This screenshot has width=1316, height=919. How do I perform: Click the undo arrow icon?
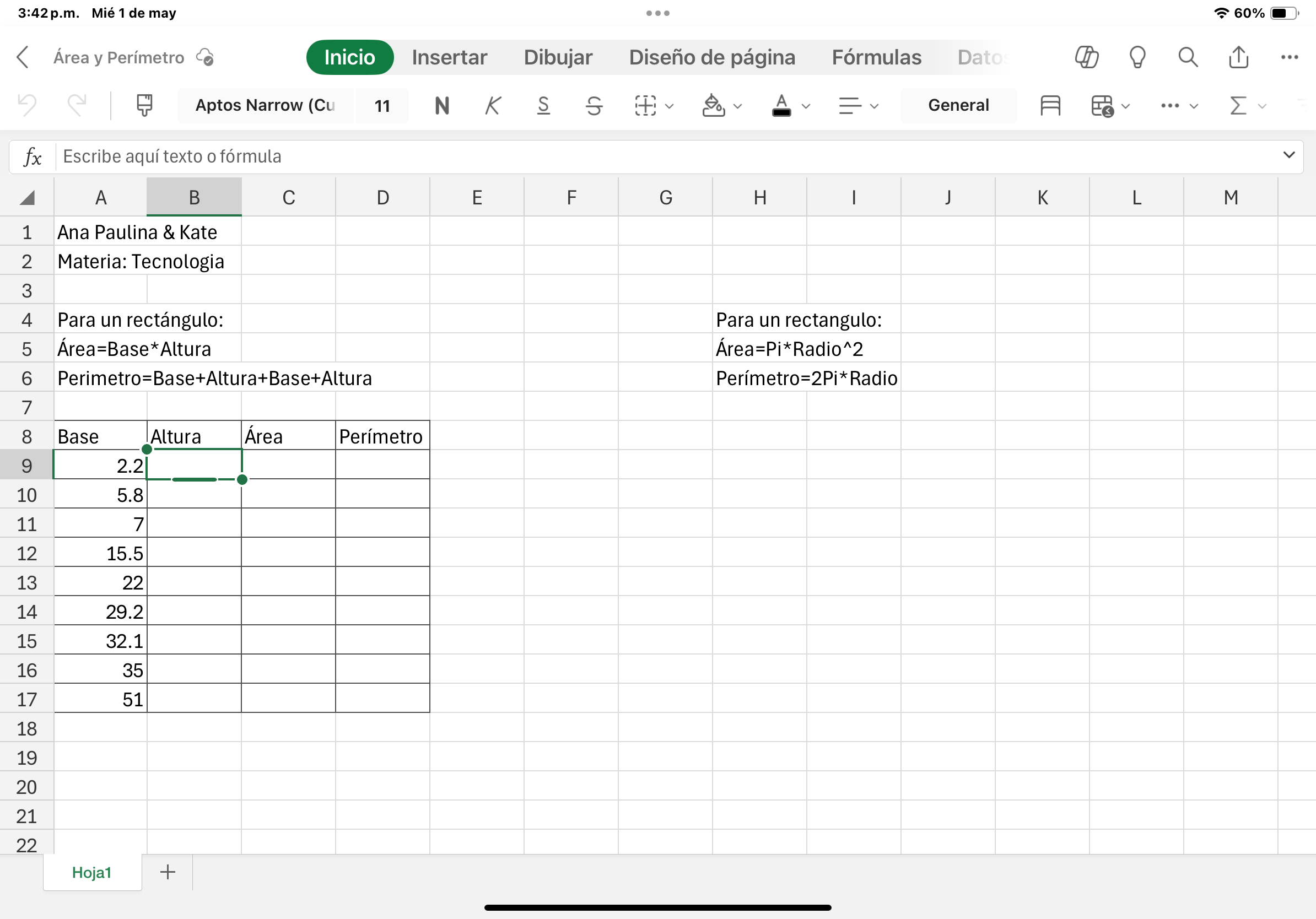pos(27,105)
